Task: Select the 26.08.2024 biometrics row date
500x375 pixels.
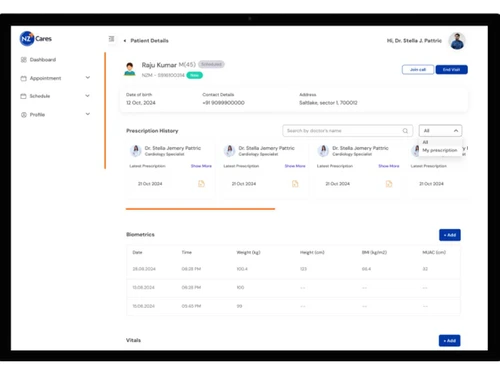Action: point(144,269)
